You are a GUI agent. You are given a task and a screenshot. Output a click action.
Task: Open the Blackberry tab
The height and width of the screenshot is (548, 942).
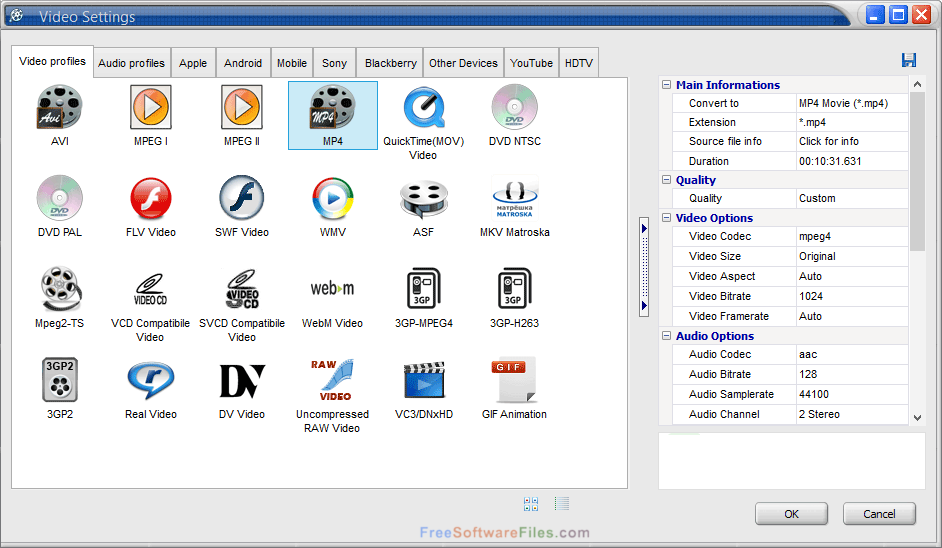[390, 63]
